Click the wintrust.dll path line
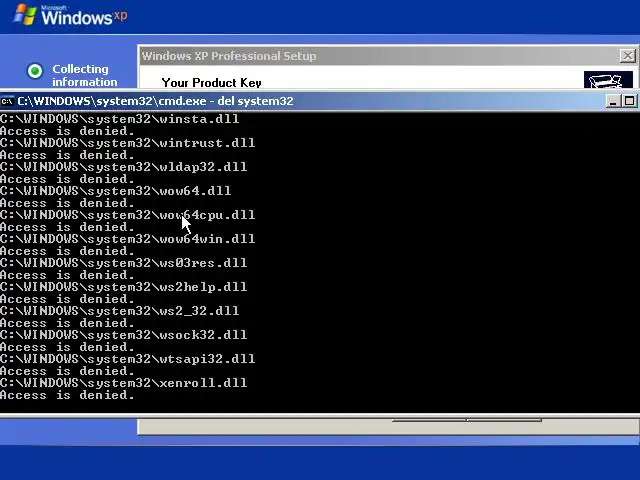Image resolution: width=640 pixels, height=480 pixels. (x=127, y=143)
